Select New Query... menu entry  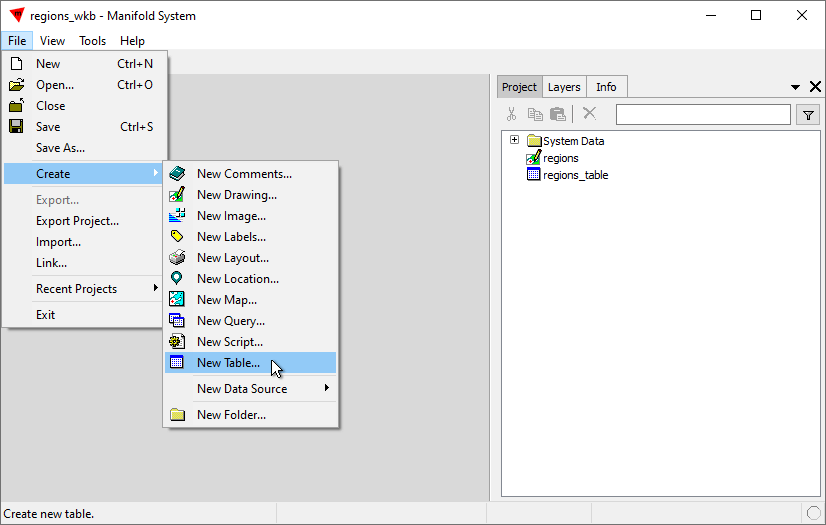click(x=250, y=321)
